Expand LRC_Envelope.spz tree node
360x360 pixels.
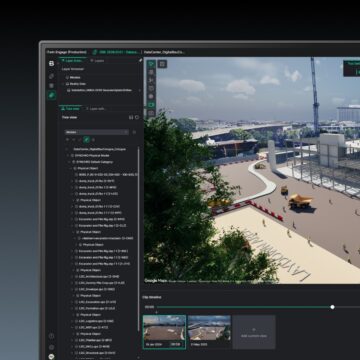(72, 289)
